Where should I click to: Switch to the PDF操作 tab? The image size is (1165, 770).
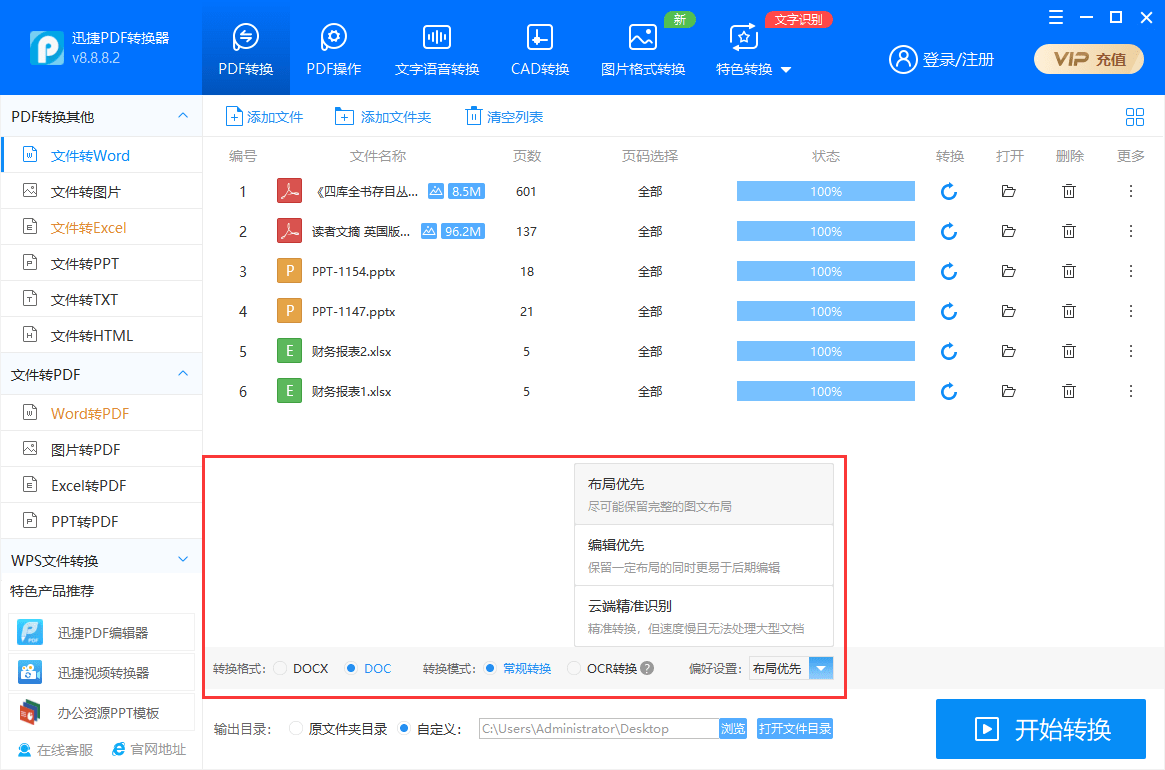tap(334, 49)
